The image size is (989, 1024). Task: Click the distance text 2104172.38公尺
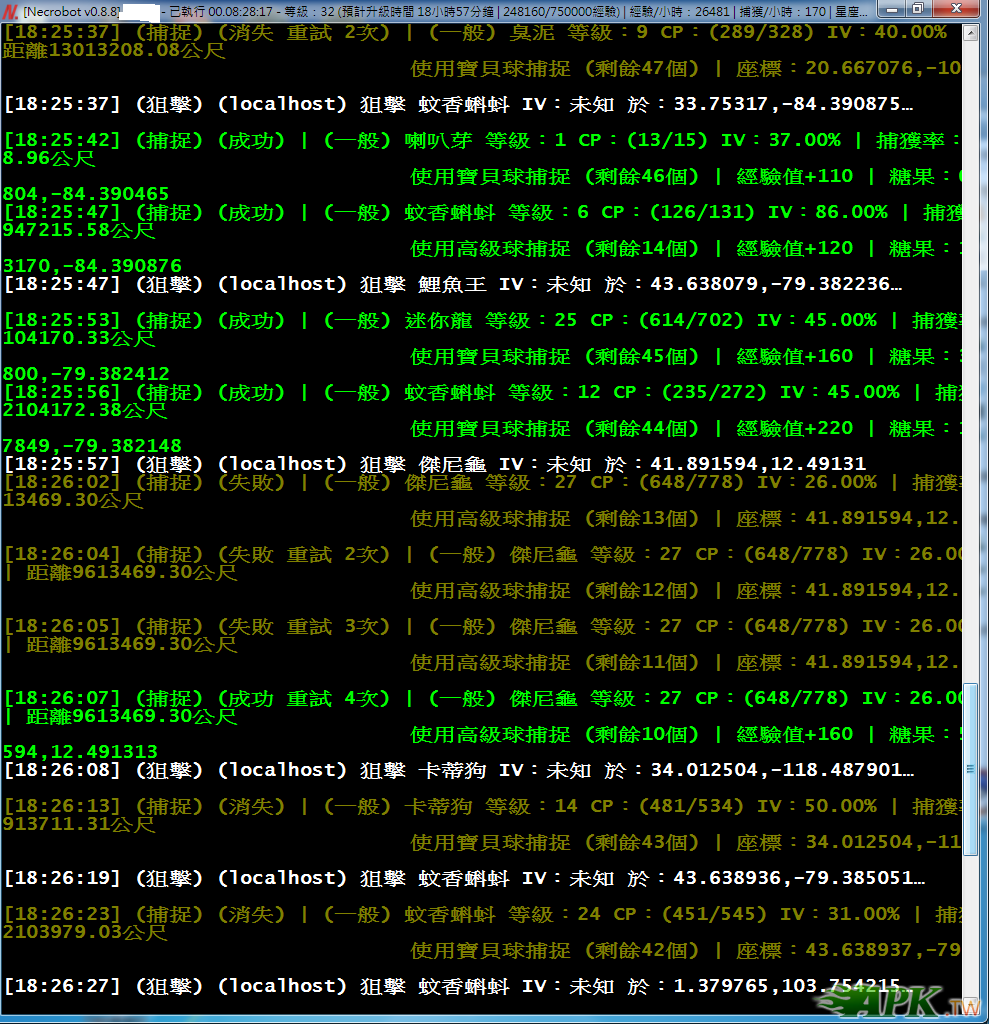(x=85, y=409)
